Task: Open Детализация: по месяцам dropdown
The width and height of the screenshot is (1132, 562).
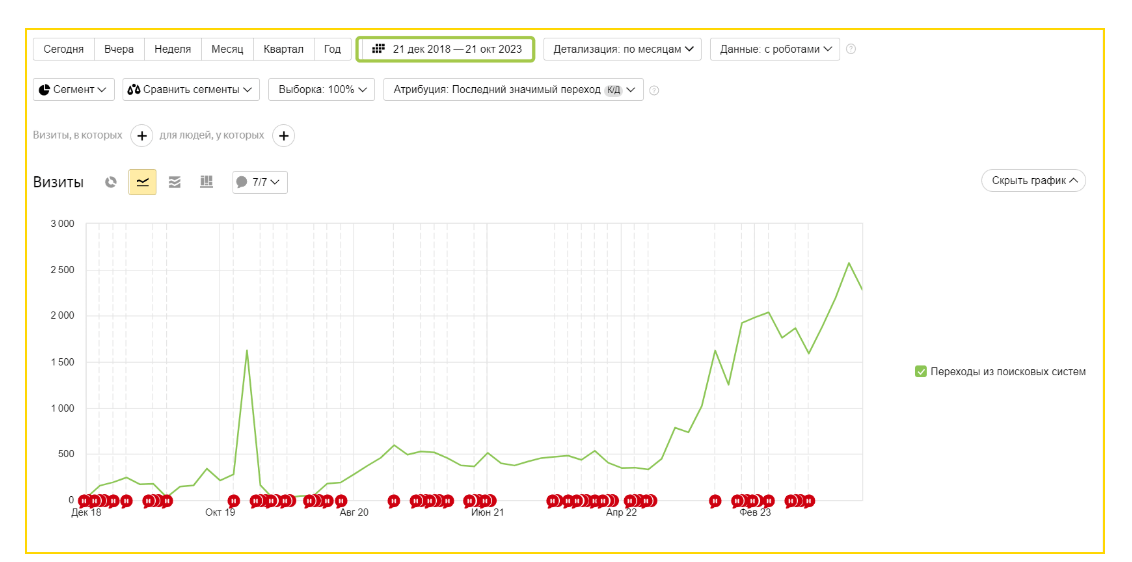Action: tap(622, 50)
